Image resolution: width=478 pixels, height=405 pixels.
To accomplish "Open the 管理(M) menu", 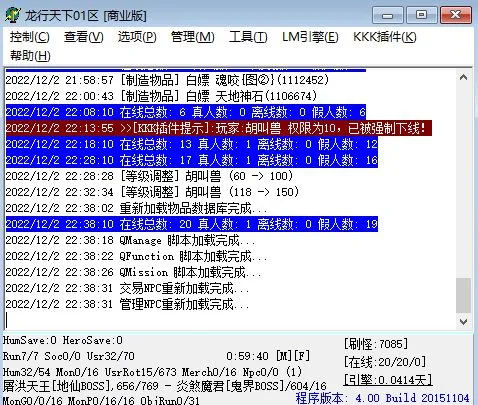I will (193, 37).
